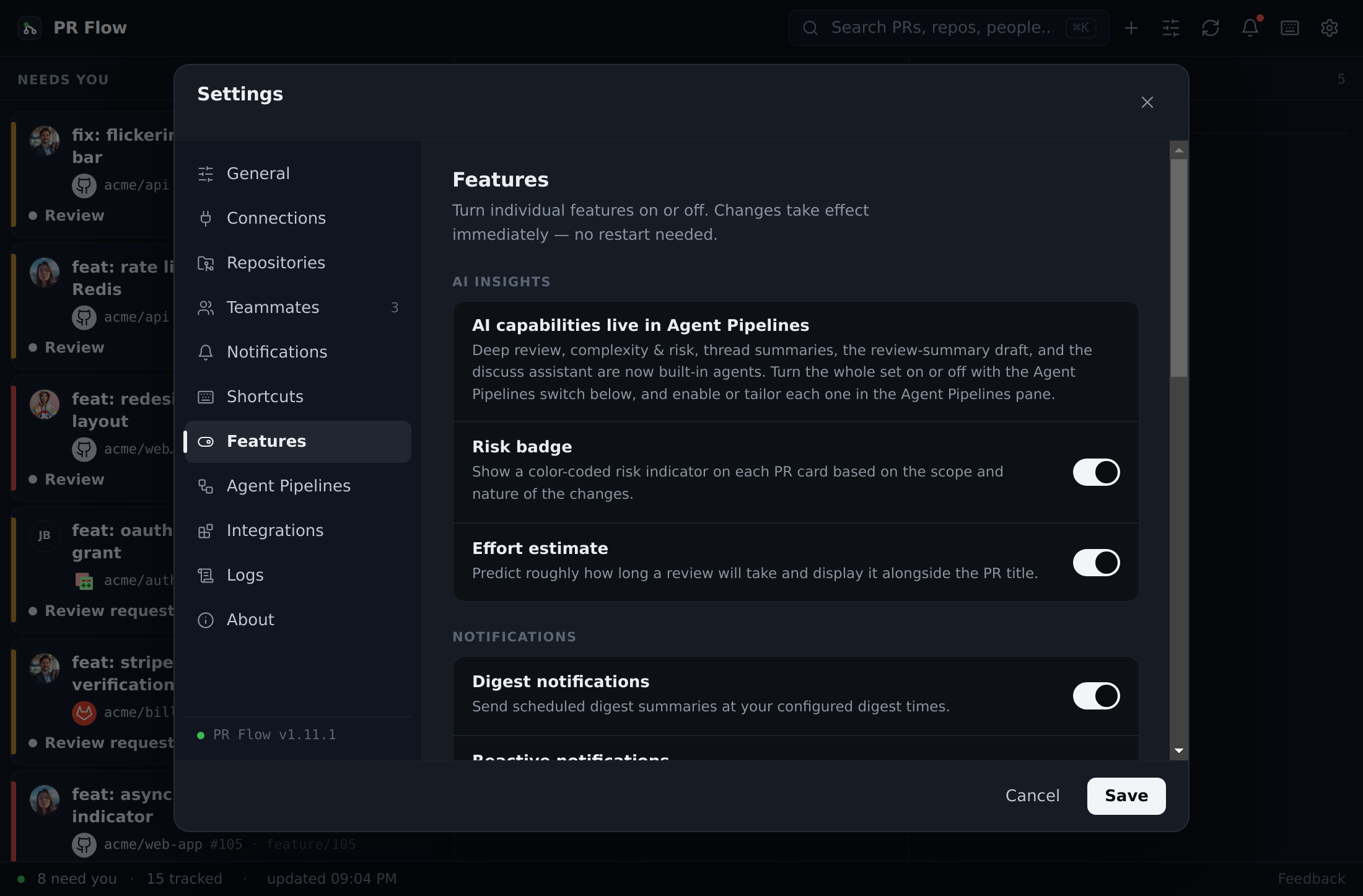View the About pane
Image resolution: width=1363 pixels, height=896 pixels.
[x=298, y=620]
